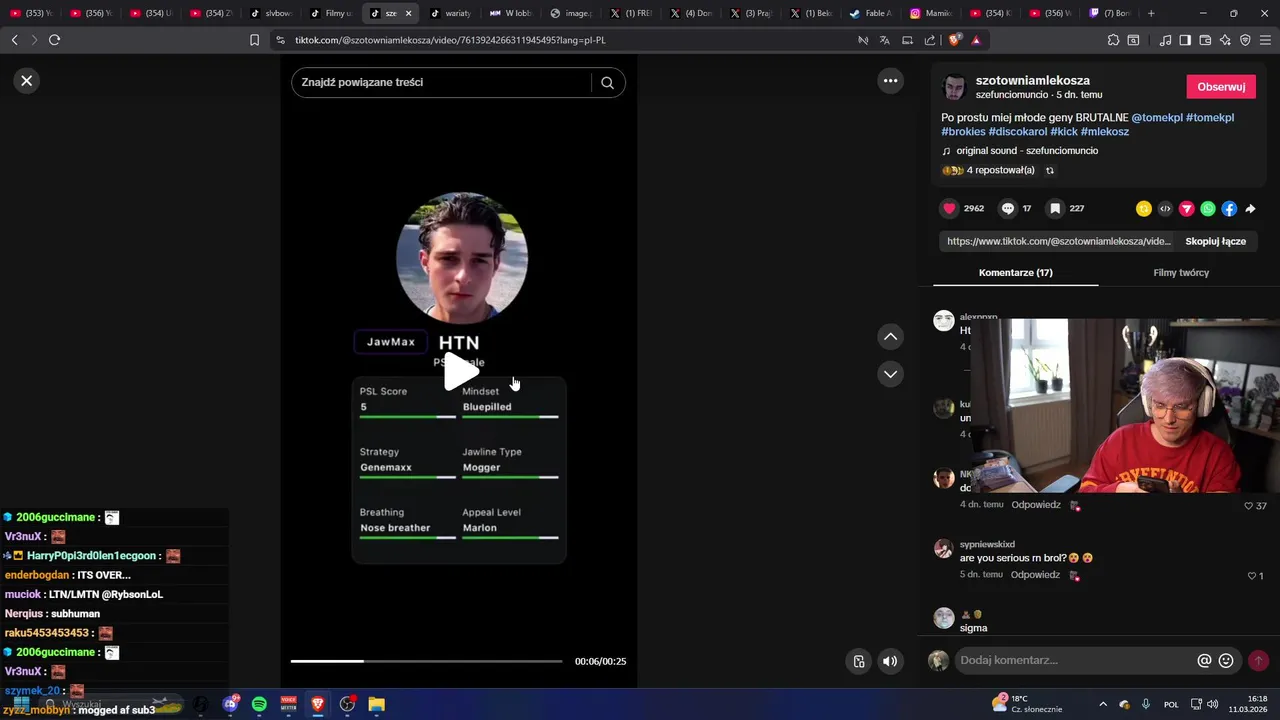The width and height of the screenshot is (1280, 720).
Task: Share to WhatsApp
Action: [x=1208, y=209]
